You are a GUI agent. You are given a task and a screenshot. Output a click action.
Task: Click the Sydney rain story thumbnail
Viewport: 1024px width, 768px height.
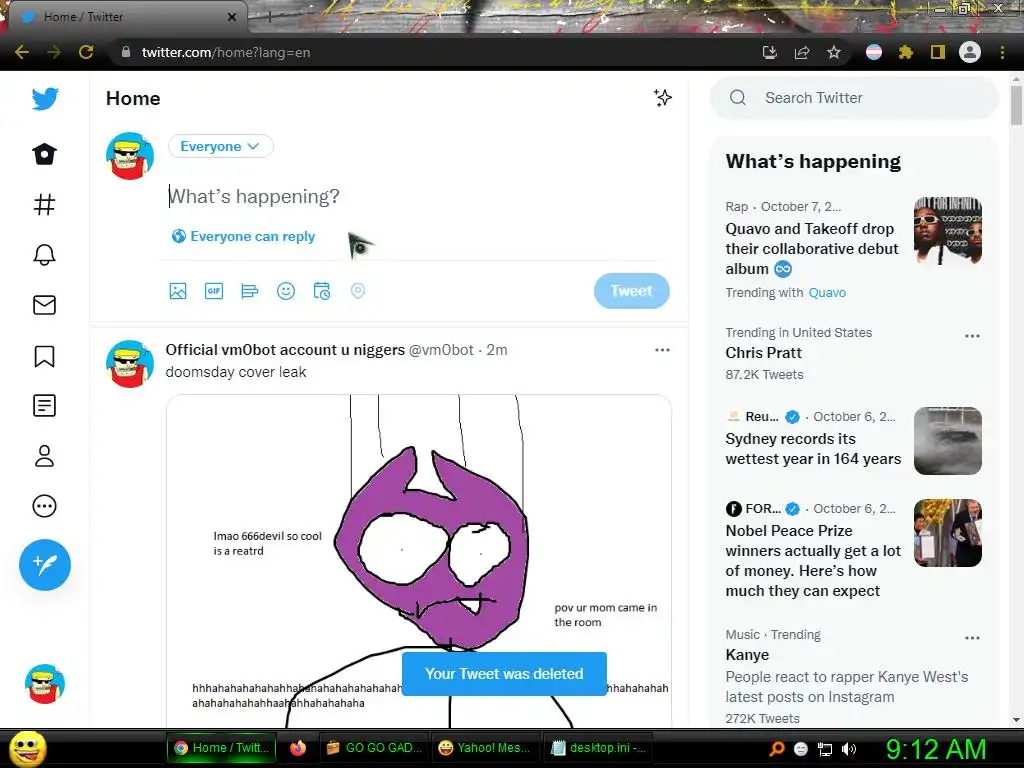948,441
